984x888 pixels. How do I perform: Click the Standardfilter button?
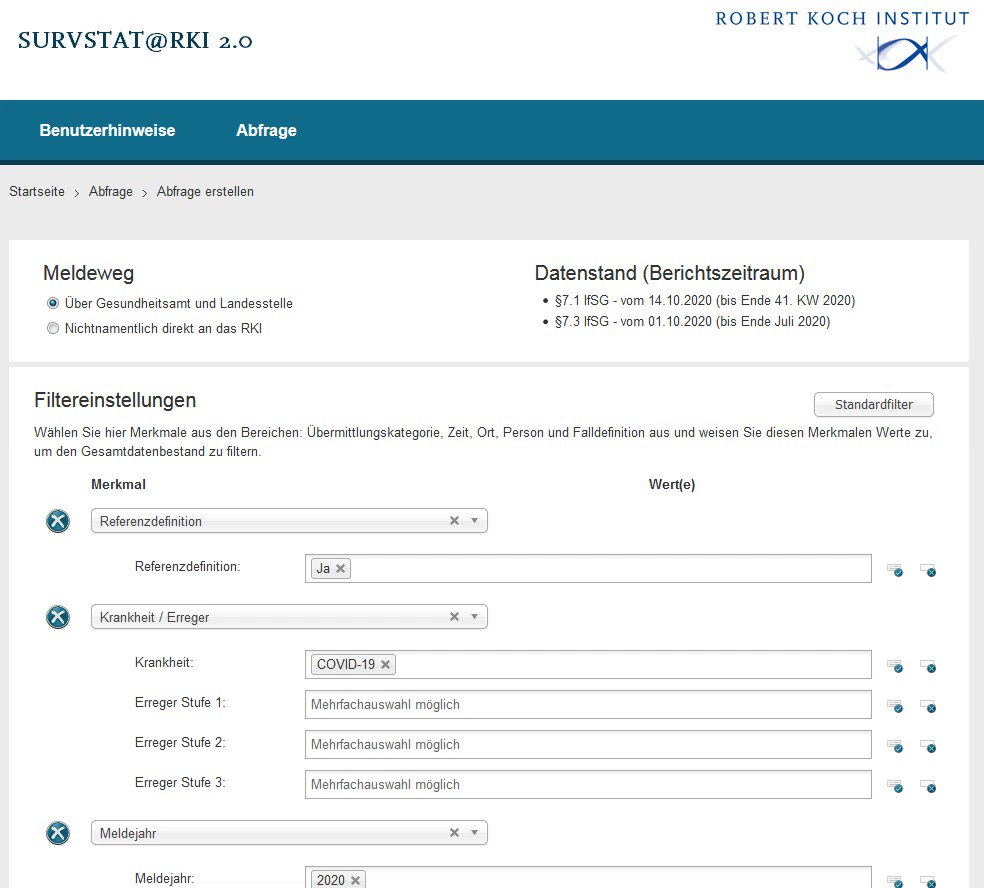tap(874, 405)
